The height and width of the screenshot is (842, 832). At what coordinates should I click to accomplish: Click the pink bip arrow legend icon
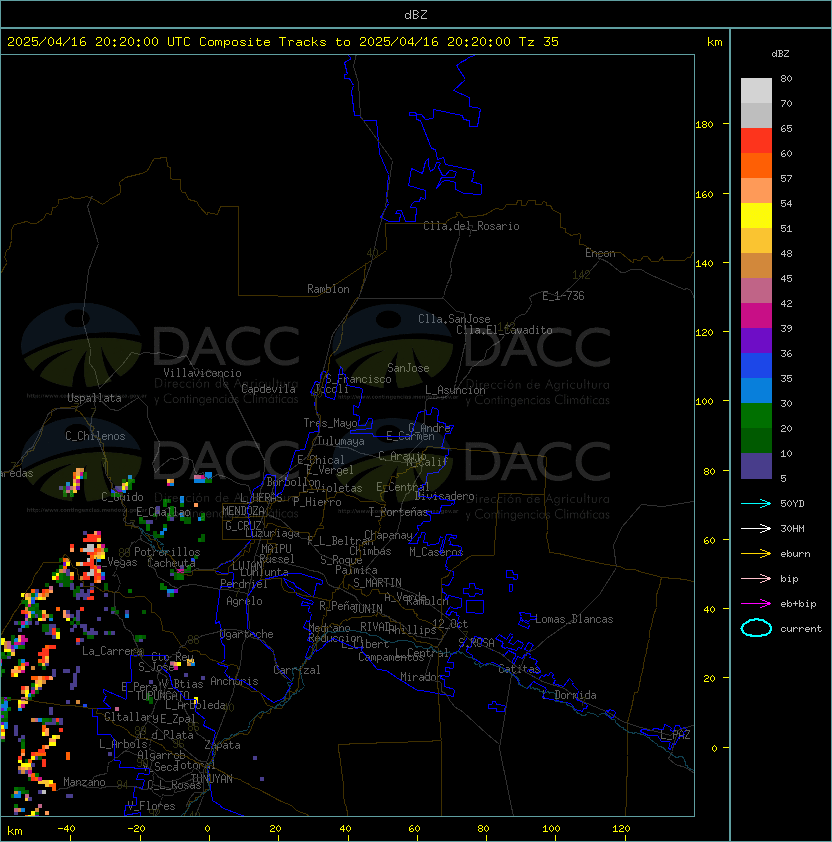click(x=756, y=578)
